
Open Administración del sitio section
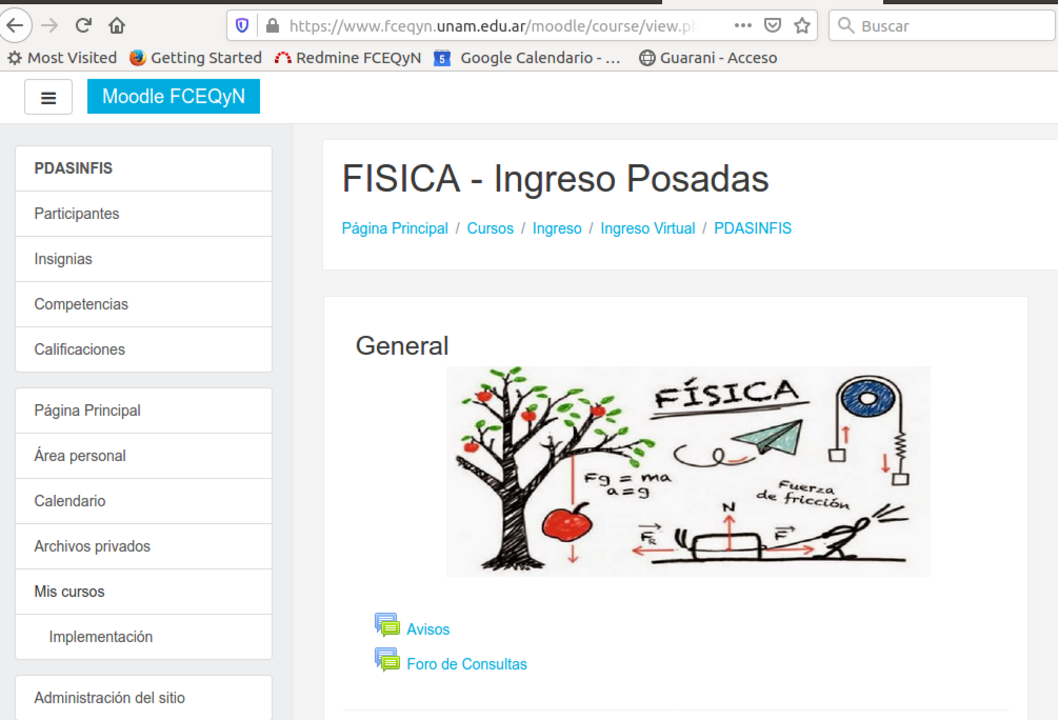pos(144,698)
